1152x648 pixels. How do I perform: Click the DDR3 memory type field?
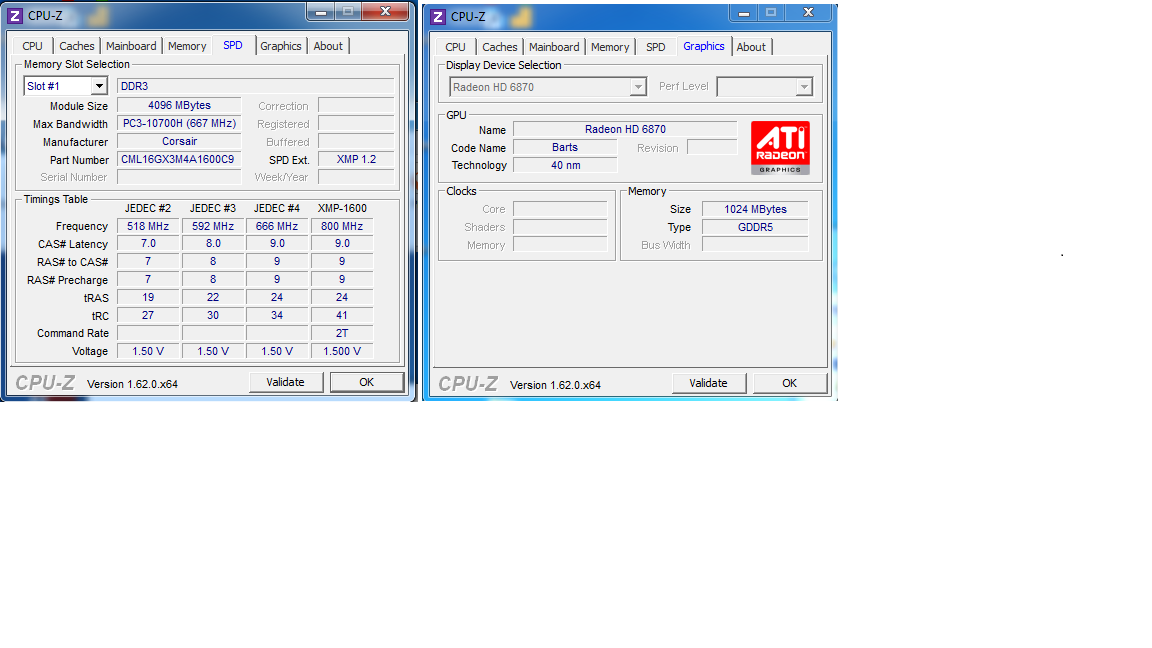point(256,86)
